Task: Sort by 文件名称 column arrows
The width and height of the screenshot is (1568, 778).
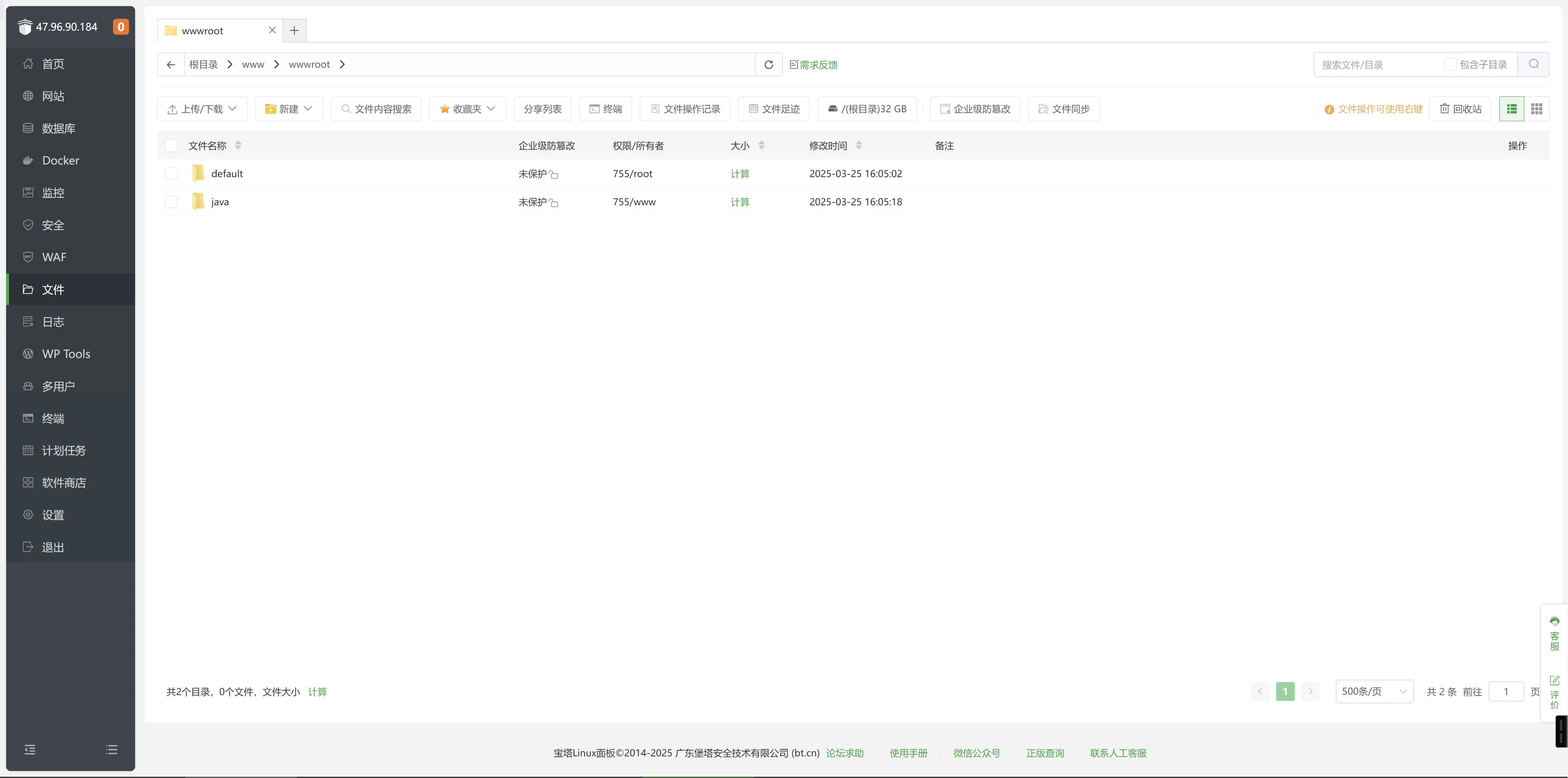Action: 238,145
